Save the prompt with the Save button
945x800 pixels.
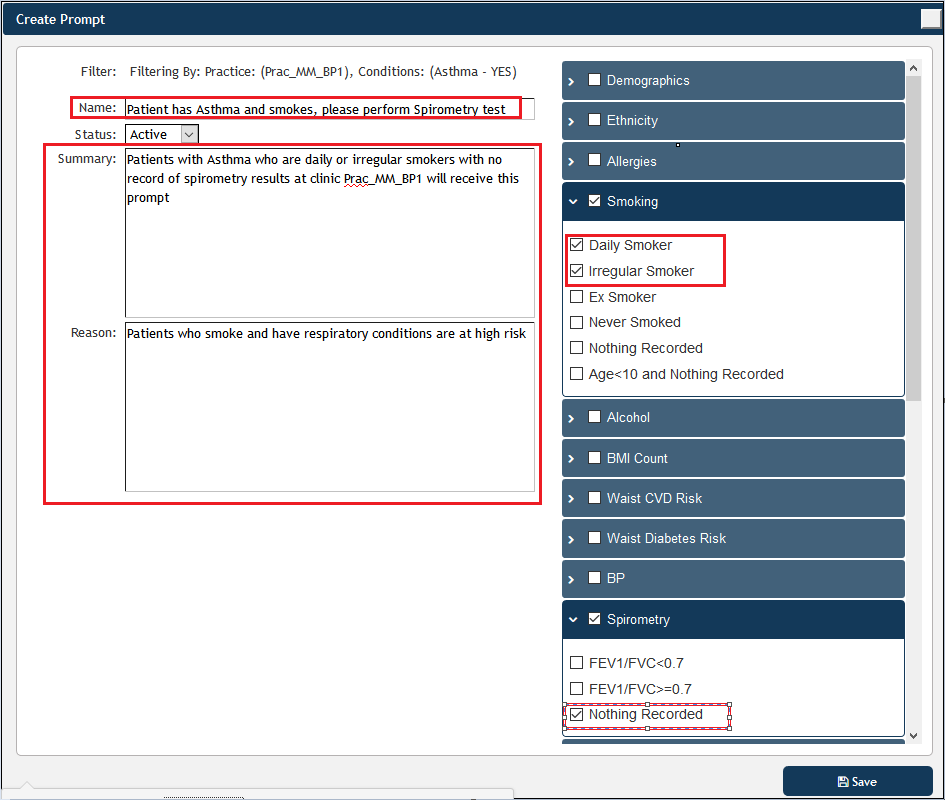[x=858, y=781]
